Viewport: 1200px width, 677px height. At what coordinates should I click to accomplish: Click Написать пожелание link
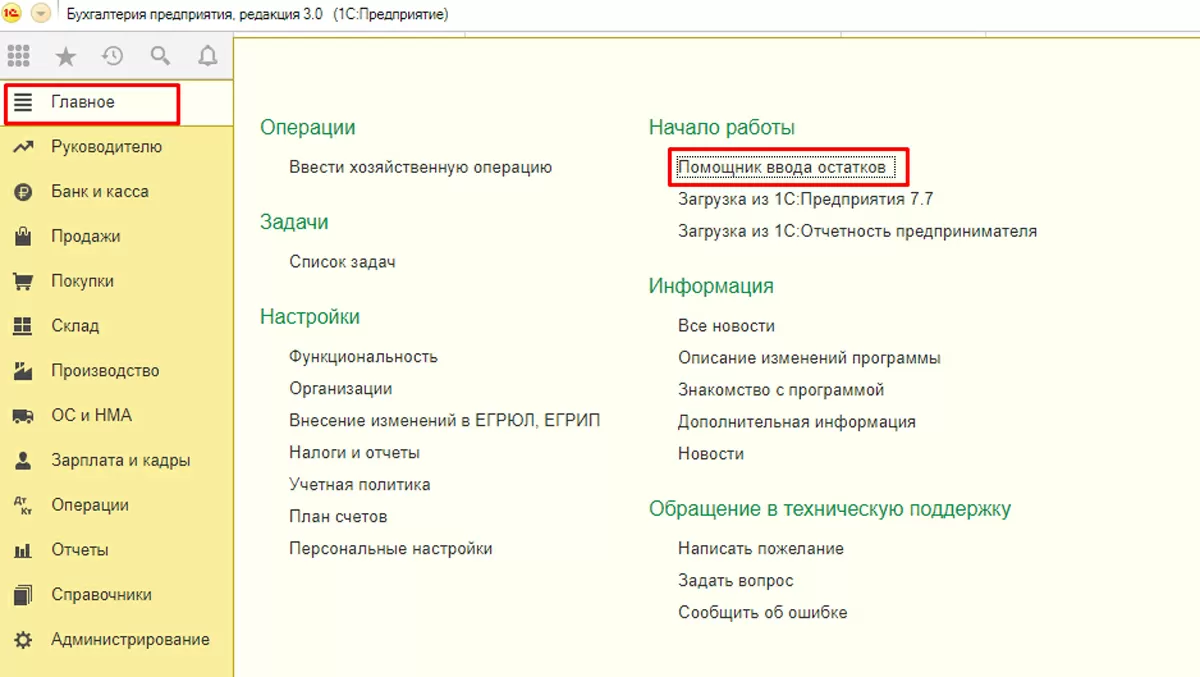(761, 549)
